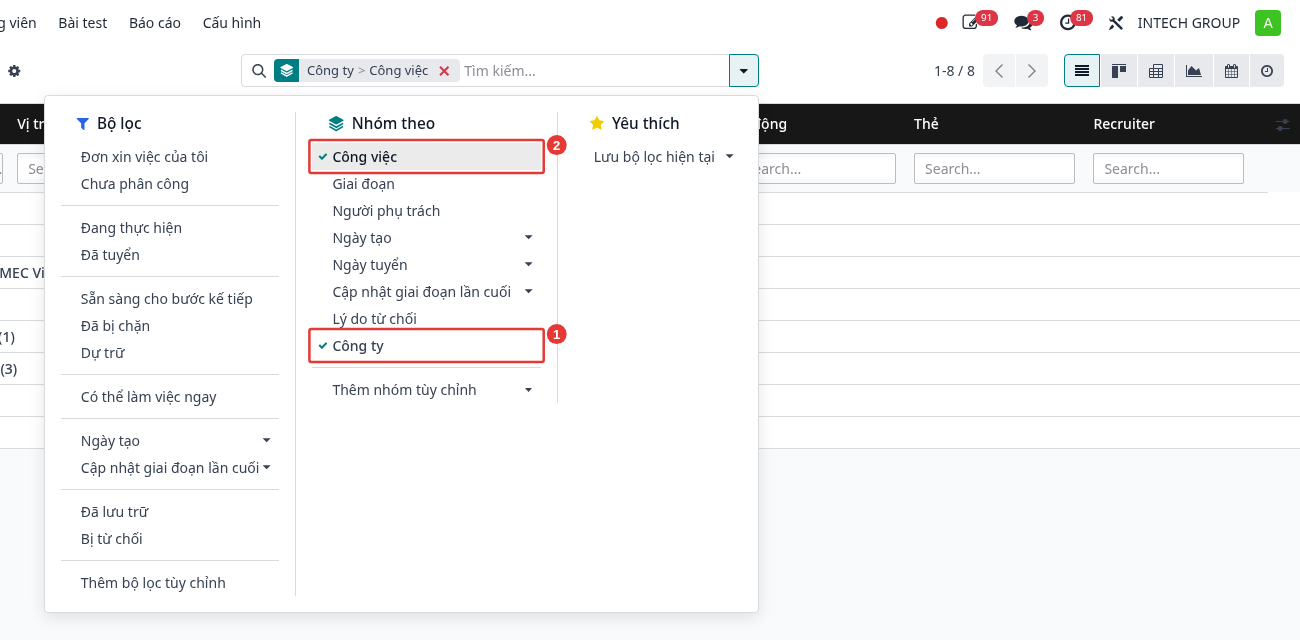The image size is (1300, 640).
Task: Focus the Tìm kiếm search field
Action: pos(594,71)
